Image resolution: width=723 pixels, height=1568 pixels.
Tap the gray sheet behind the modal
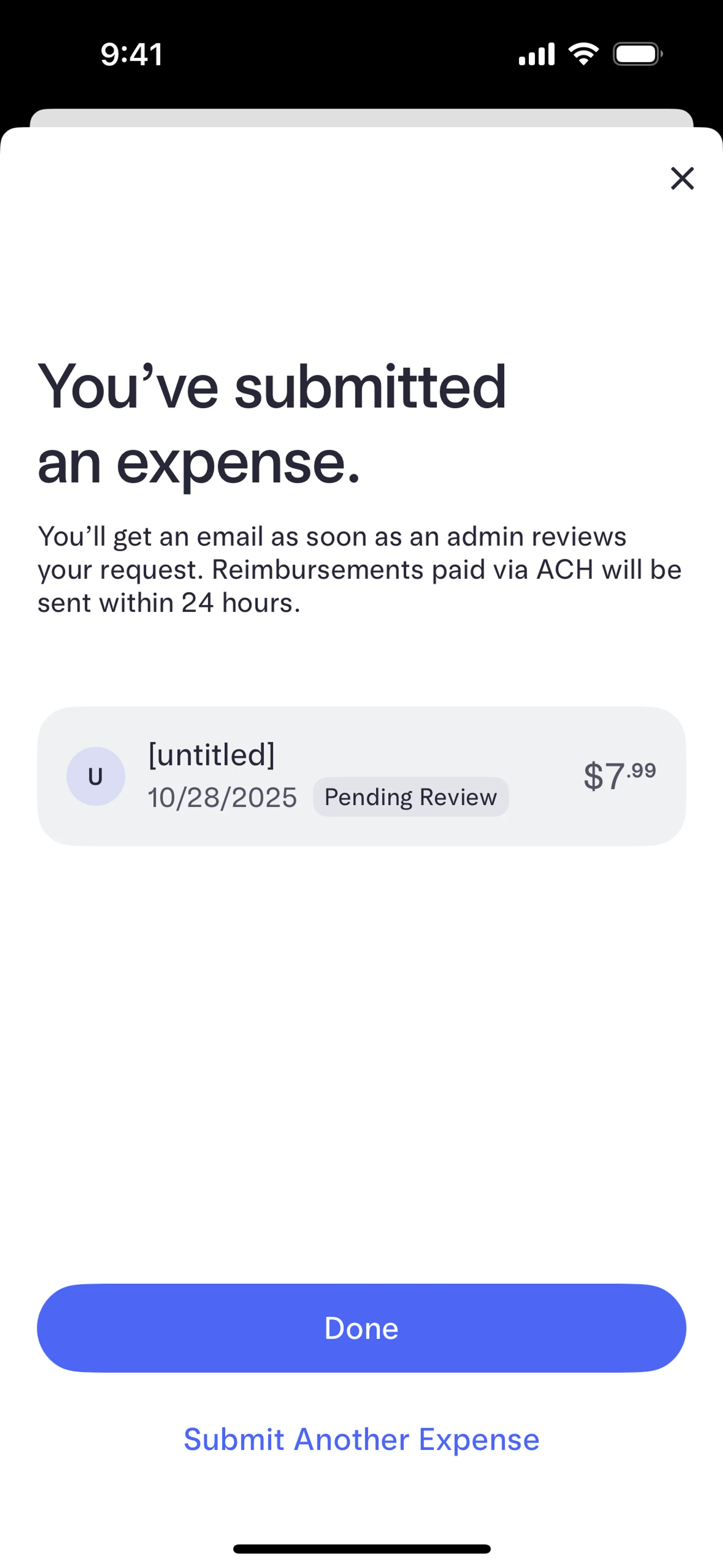click(x=361, y=118)
